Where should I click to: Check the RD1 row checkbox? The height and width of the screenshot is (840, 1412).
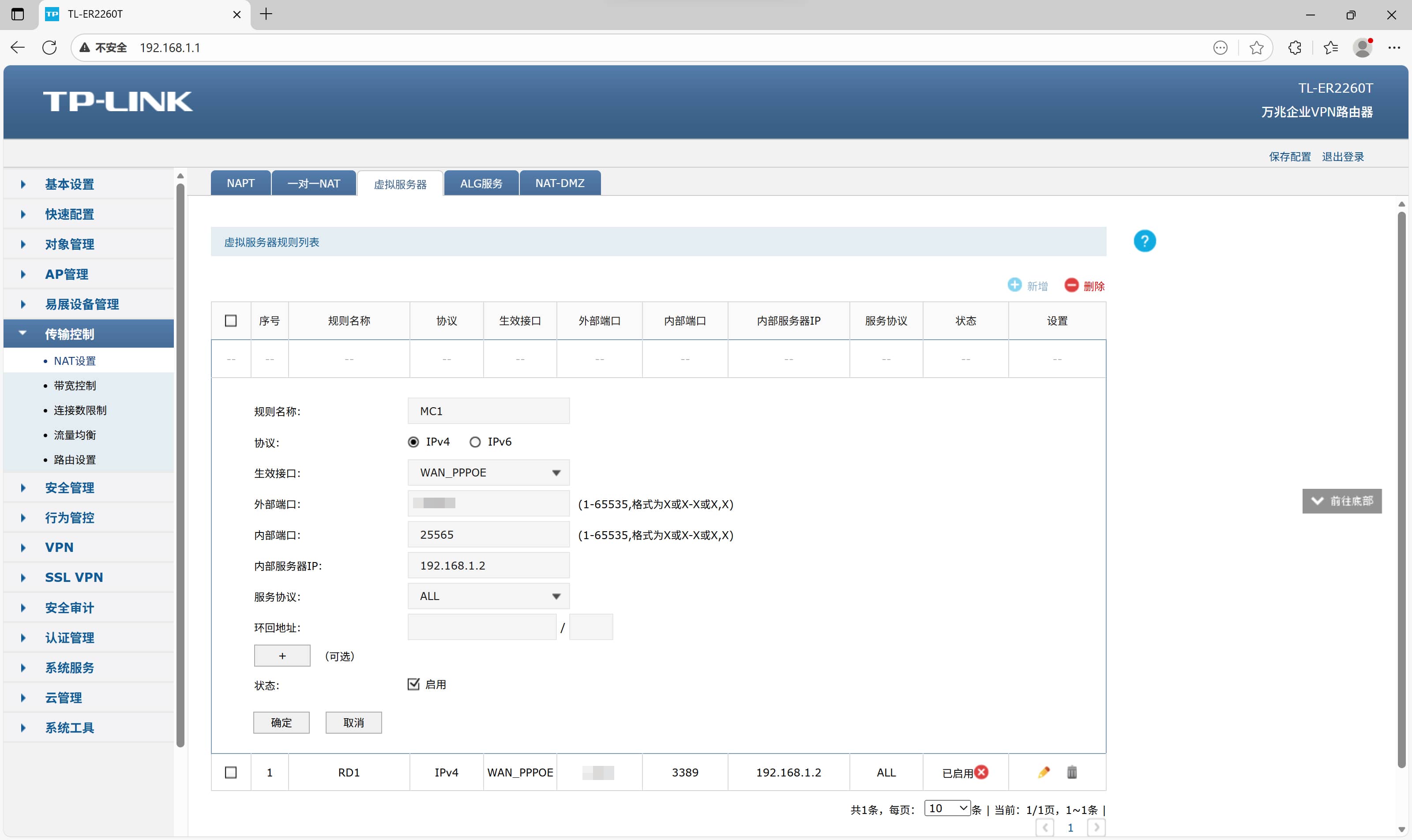[x=231, y=772]
